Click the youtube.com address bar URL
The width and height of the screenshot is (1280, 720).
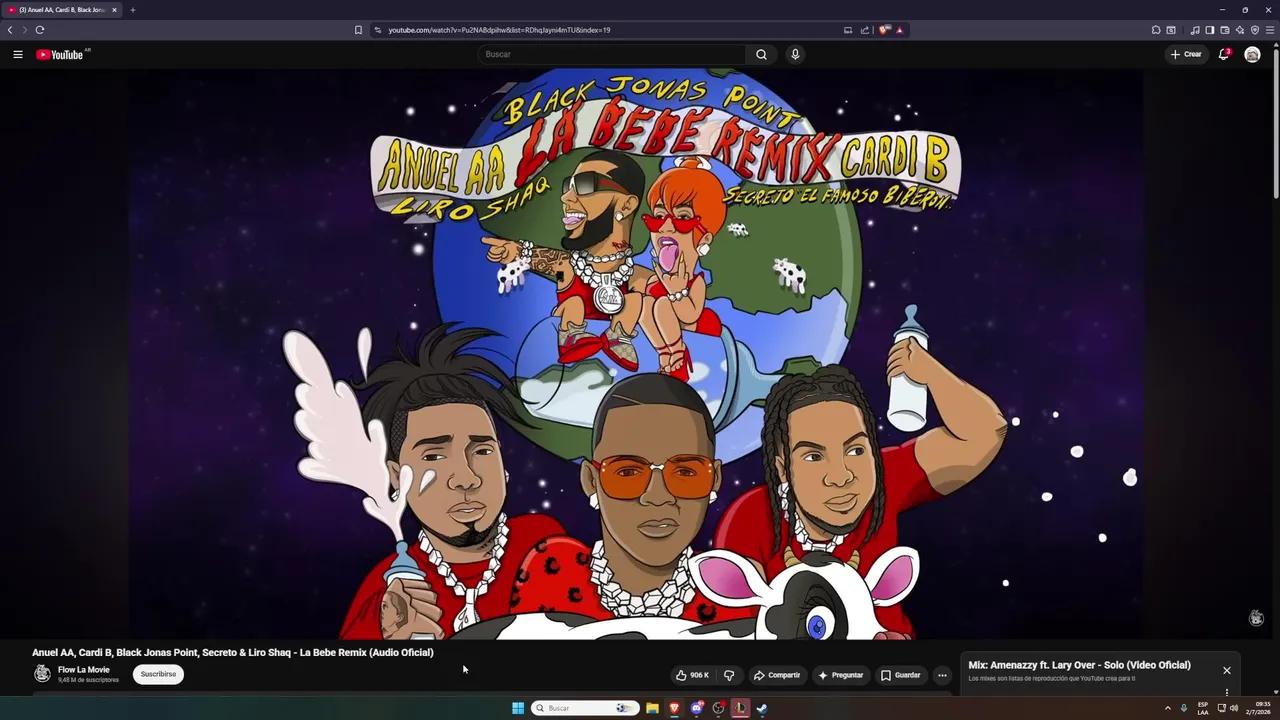[x=499, y=30]
